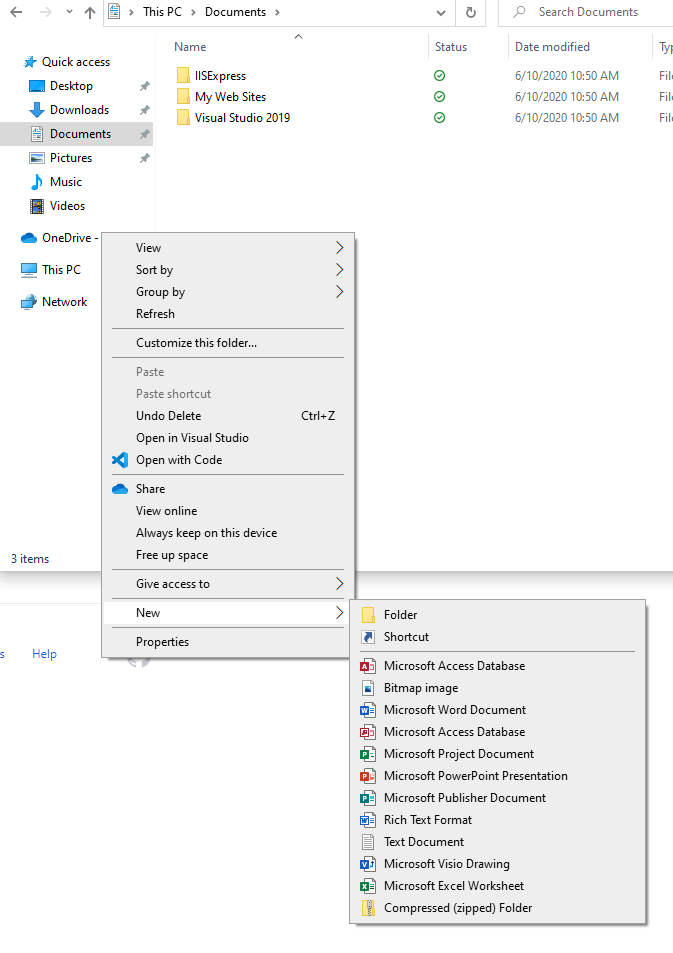This screenshot has height=953, width=673.
Task: Create a new Rich Text Format file
Action: [x=498, y=820]
